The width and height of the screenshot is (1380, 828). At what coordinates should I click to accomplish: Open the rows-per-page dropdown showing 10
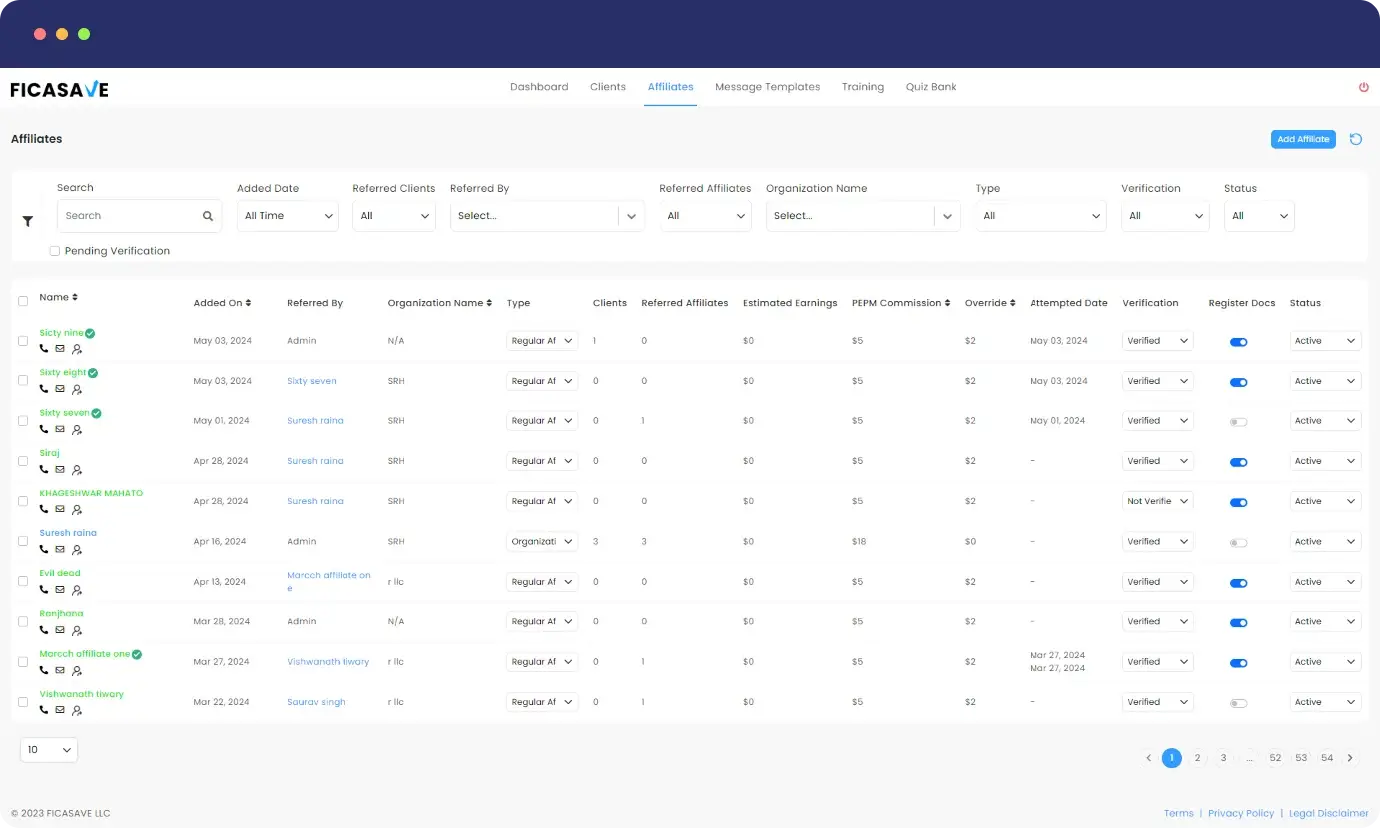(49, 750)
